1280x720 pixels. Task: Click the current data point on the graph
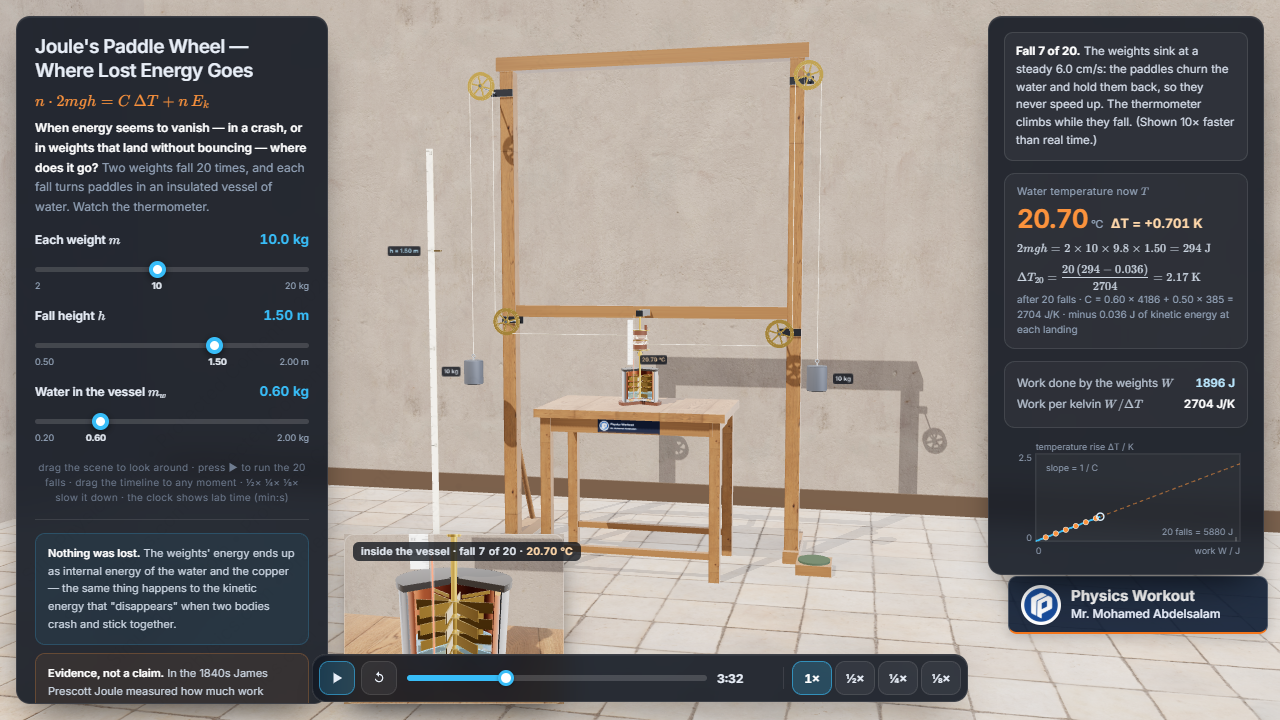[x=1100, y=517]
